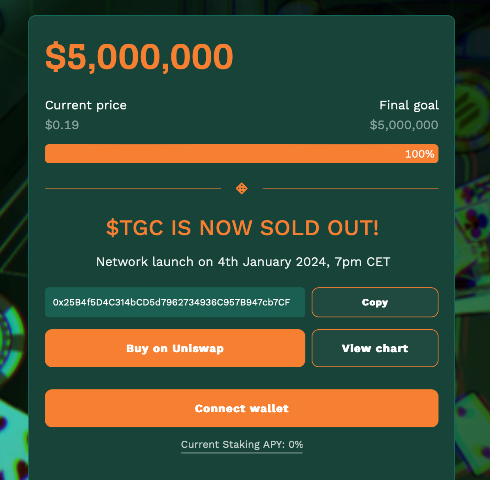
Task: Click the $TGC IS NOW SOLD OUT heading
Action: click(x=242, y=228)
